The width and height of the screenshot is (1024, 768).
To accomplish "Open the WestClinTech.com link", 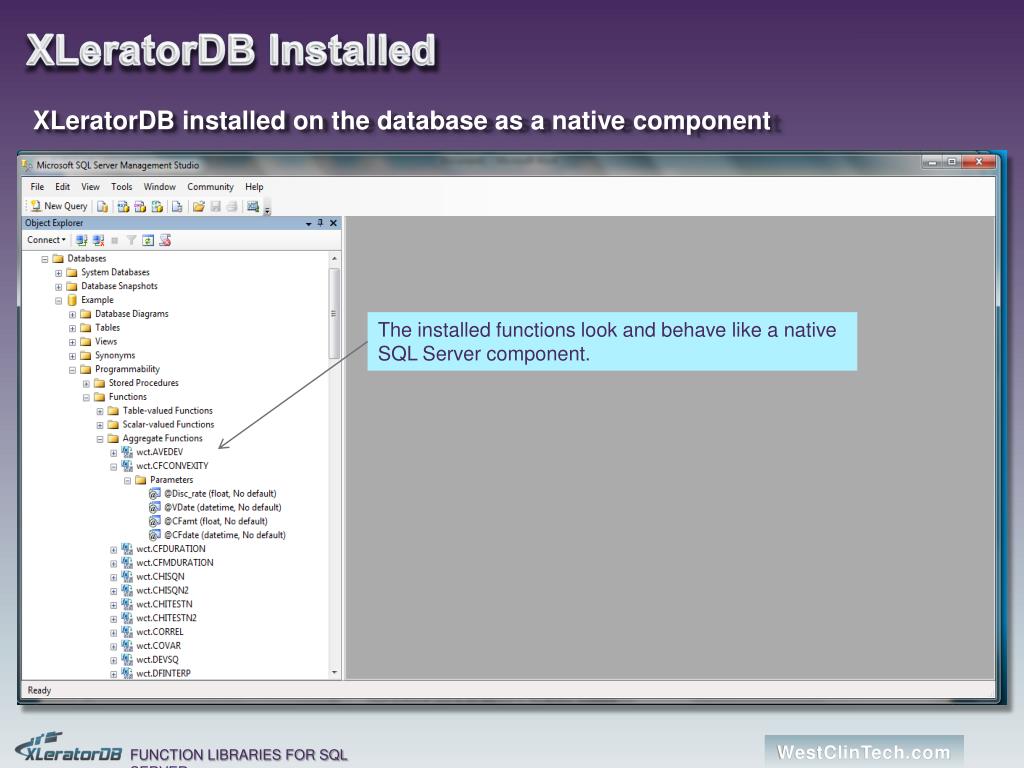I will [x=863, y=752].
